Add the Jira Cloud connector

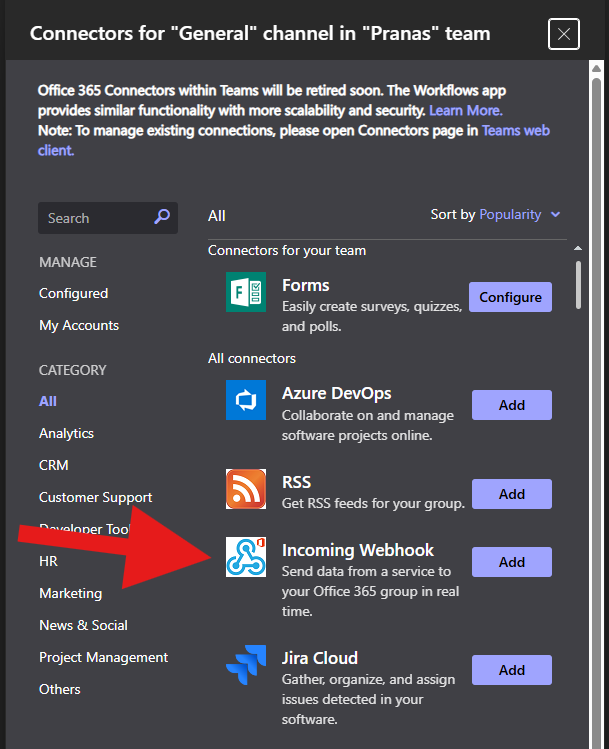[512, 670]
